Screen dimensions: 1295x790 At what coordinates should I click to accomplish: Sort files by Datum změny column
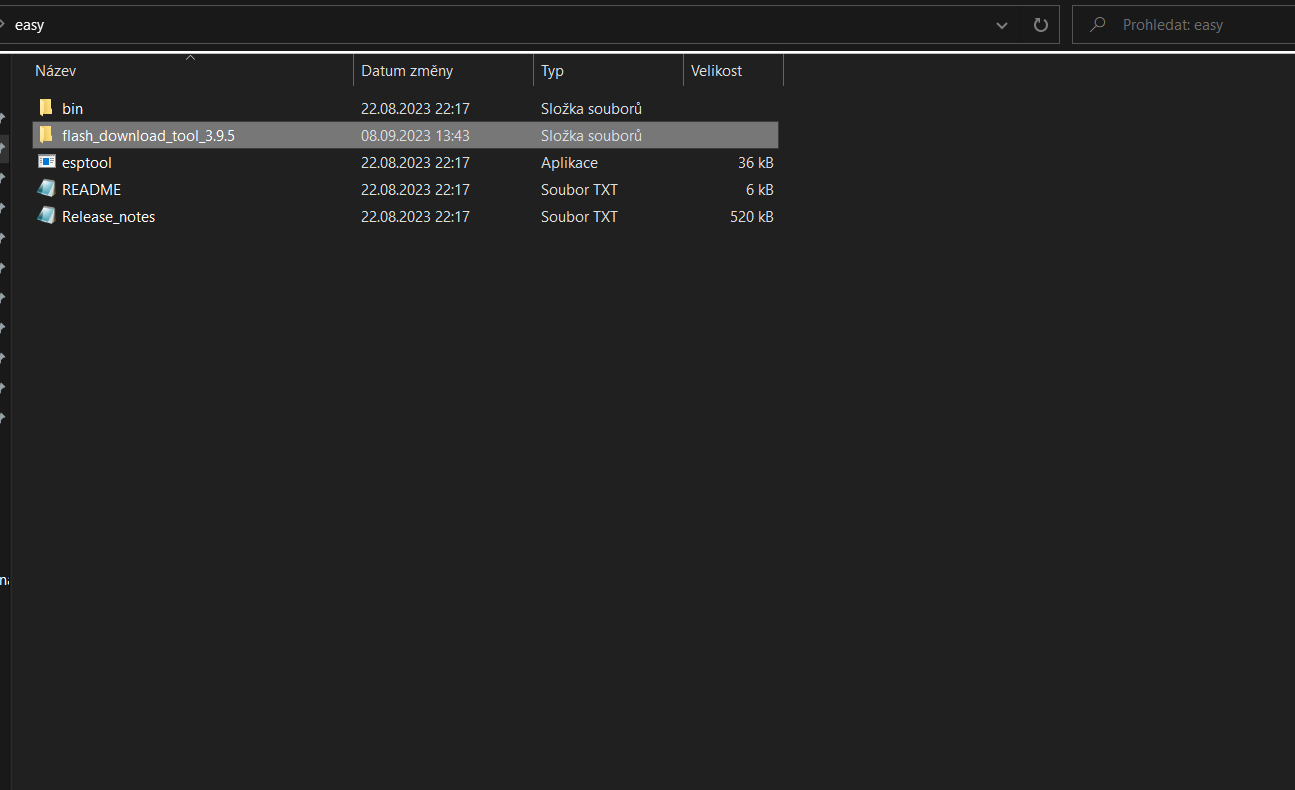tap(444, 71)
